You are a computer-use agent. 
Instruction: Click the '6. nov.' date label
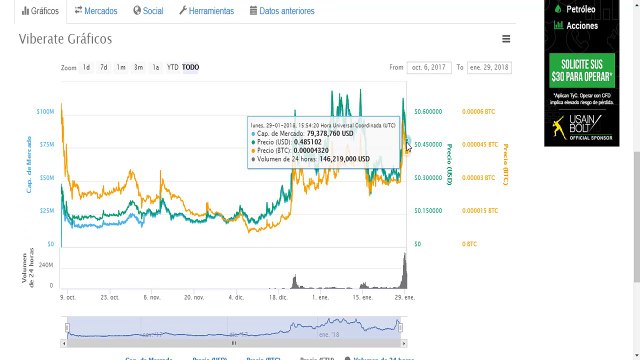coord(152,297)
